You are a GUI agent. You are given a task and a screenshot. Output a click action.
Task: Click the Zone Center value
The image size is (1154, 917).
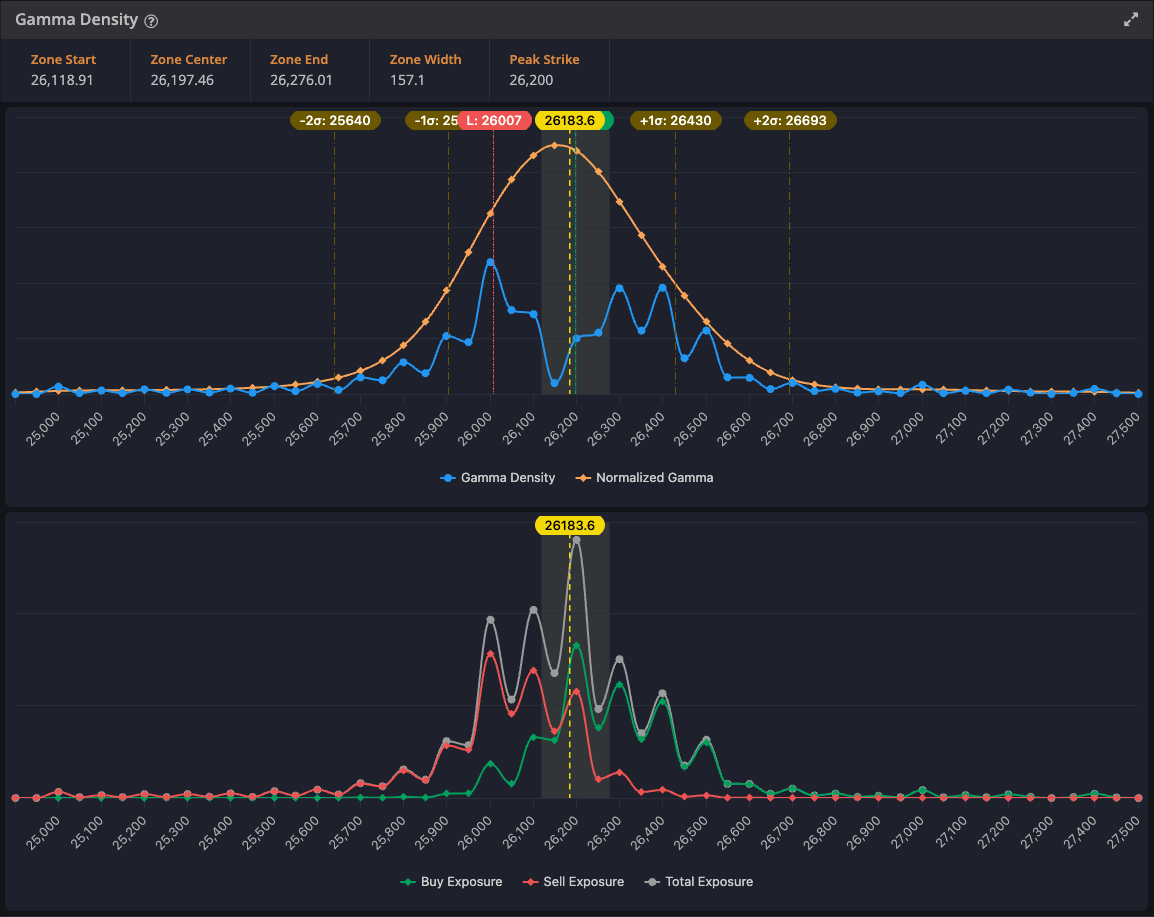point(182,80)
